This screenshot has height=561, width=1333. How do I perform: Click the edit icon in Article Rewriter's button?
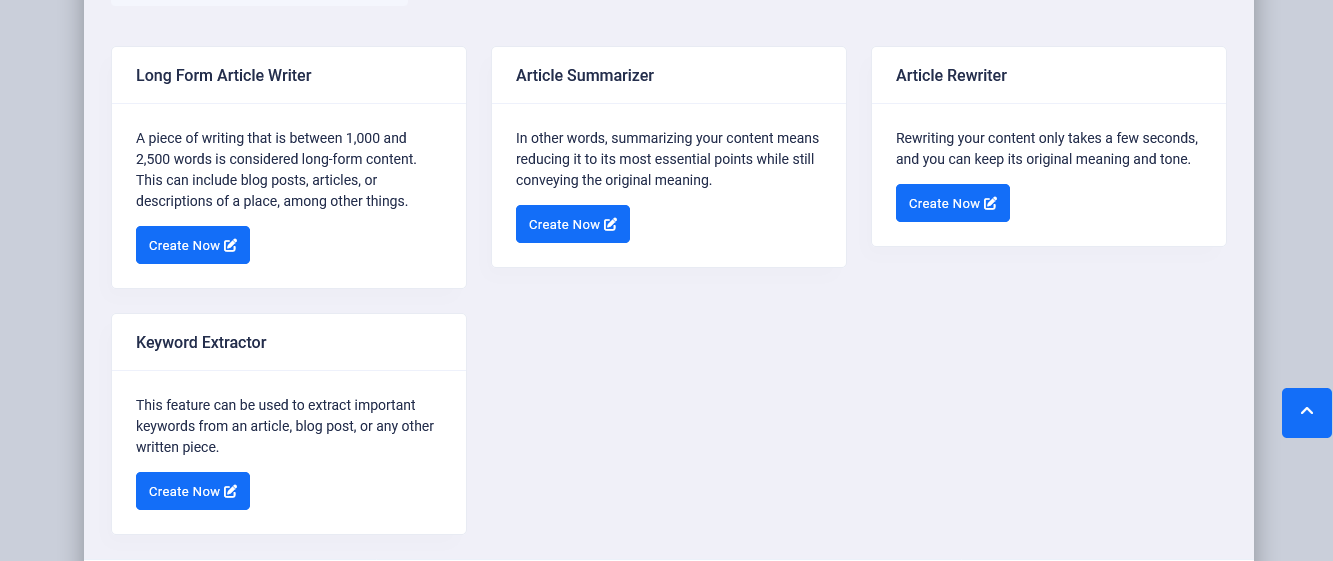(x=991, y=203)
